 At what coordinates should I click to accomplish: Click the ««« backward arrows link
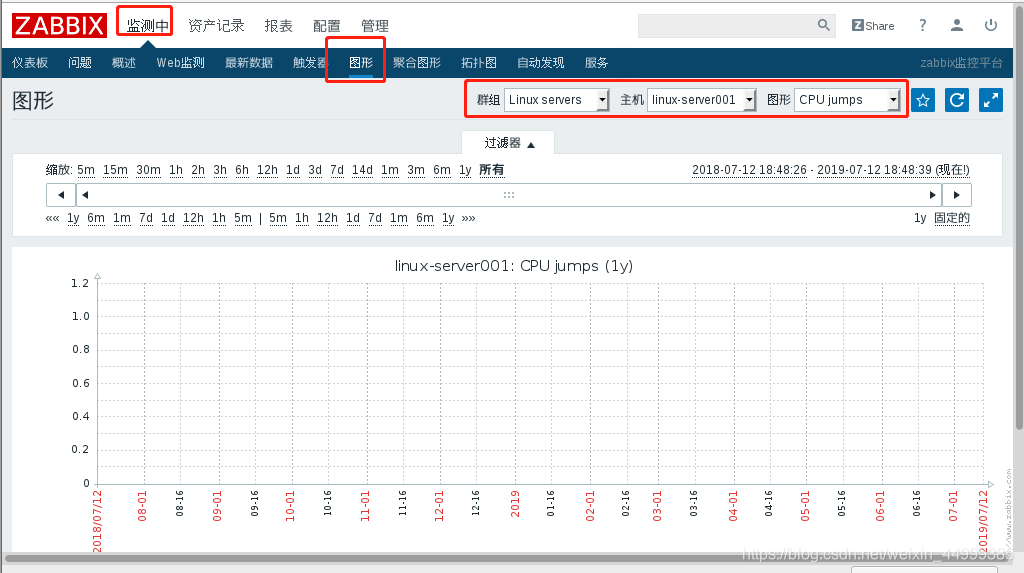52,218
